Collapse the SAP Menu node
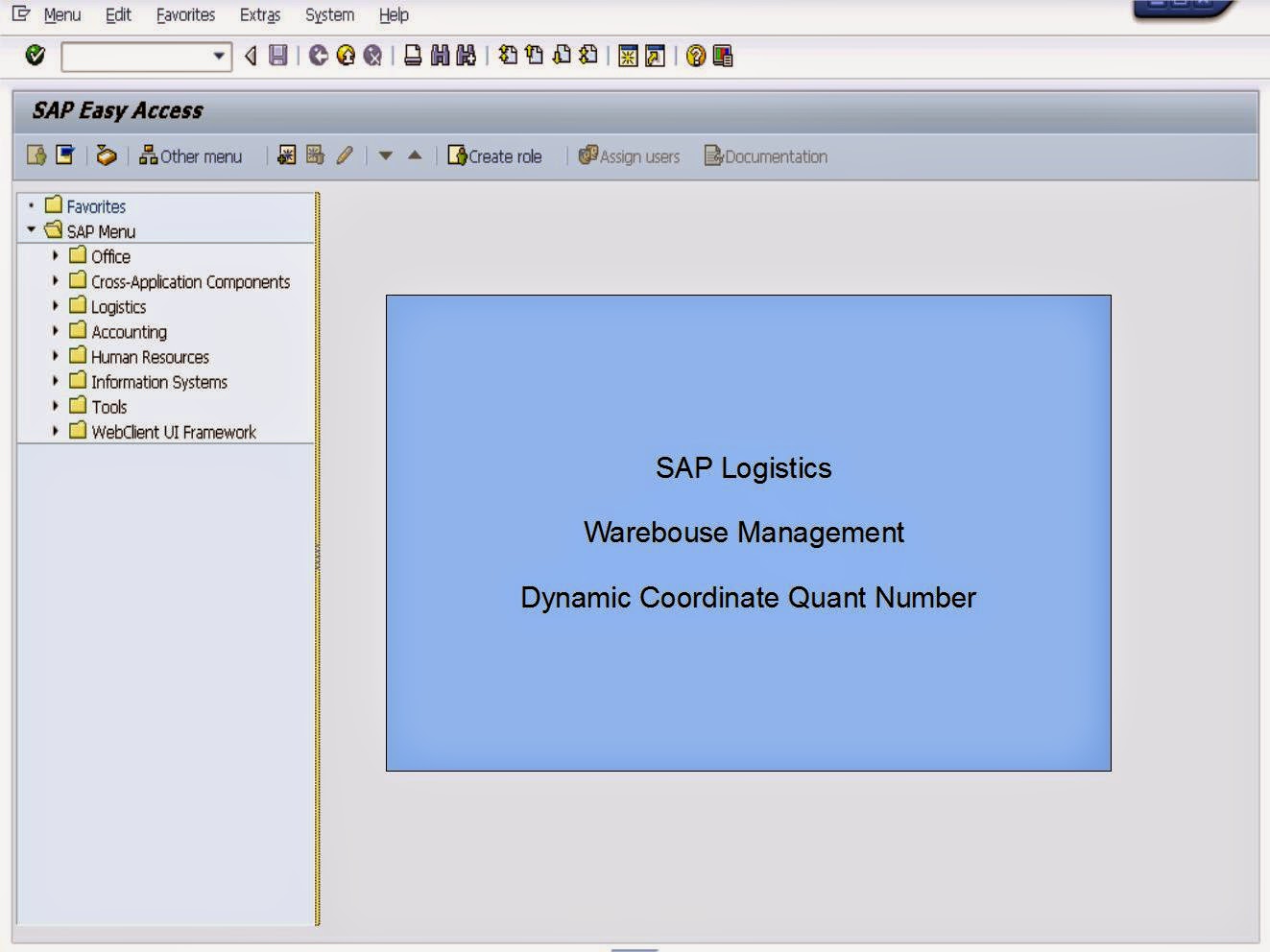This screenshot has height=952, width=1270. (32, 230)
